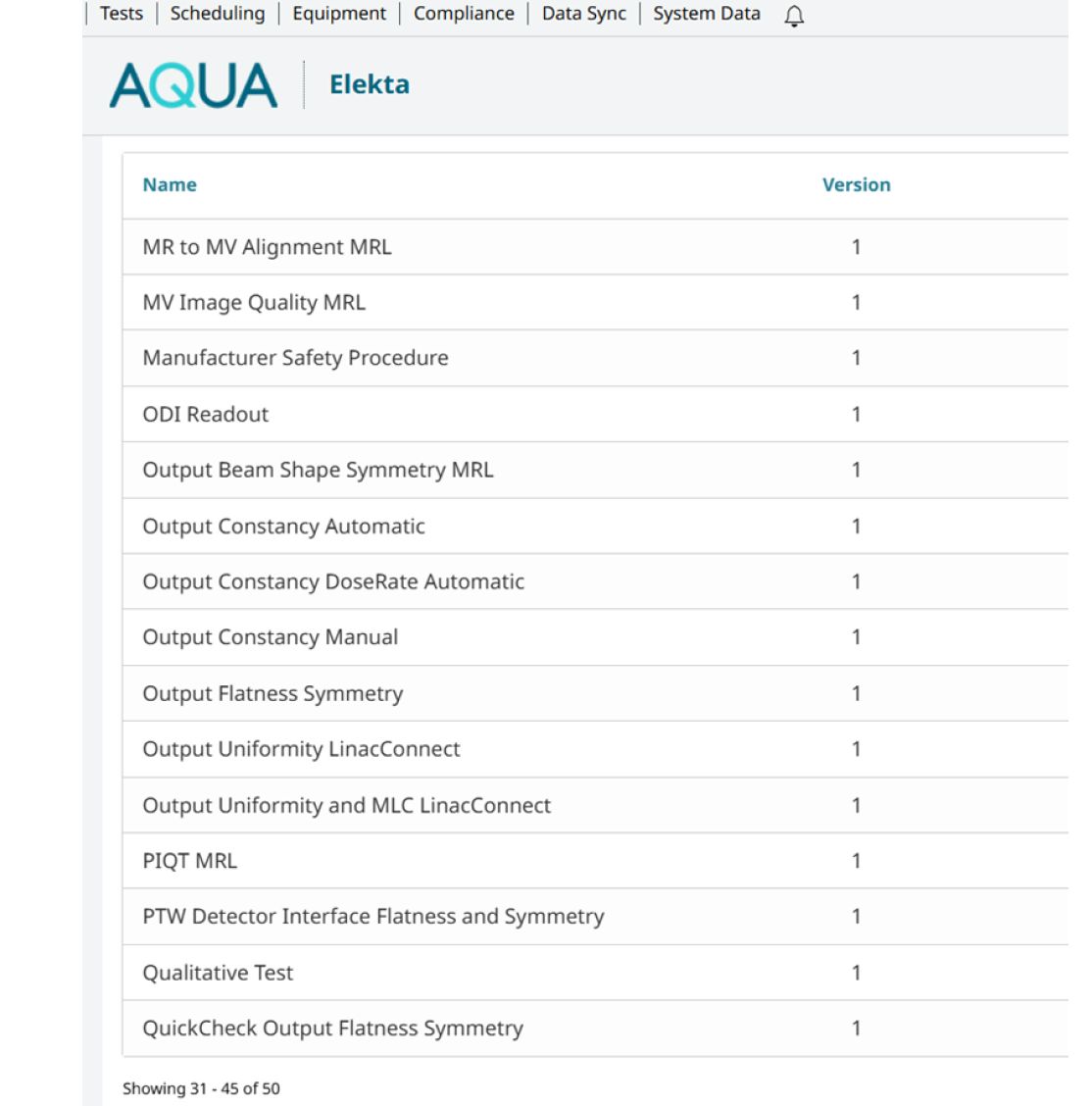Sort the table by the Name column
Image resolution: width=1092 pixels, height=1106 pixels.
point(170,184)
